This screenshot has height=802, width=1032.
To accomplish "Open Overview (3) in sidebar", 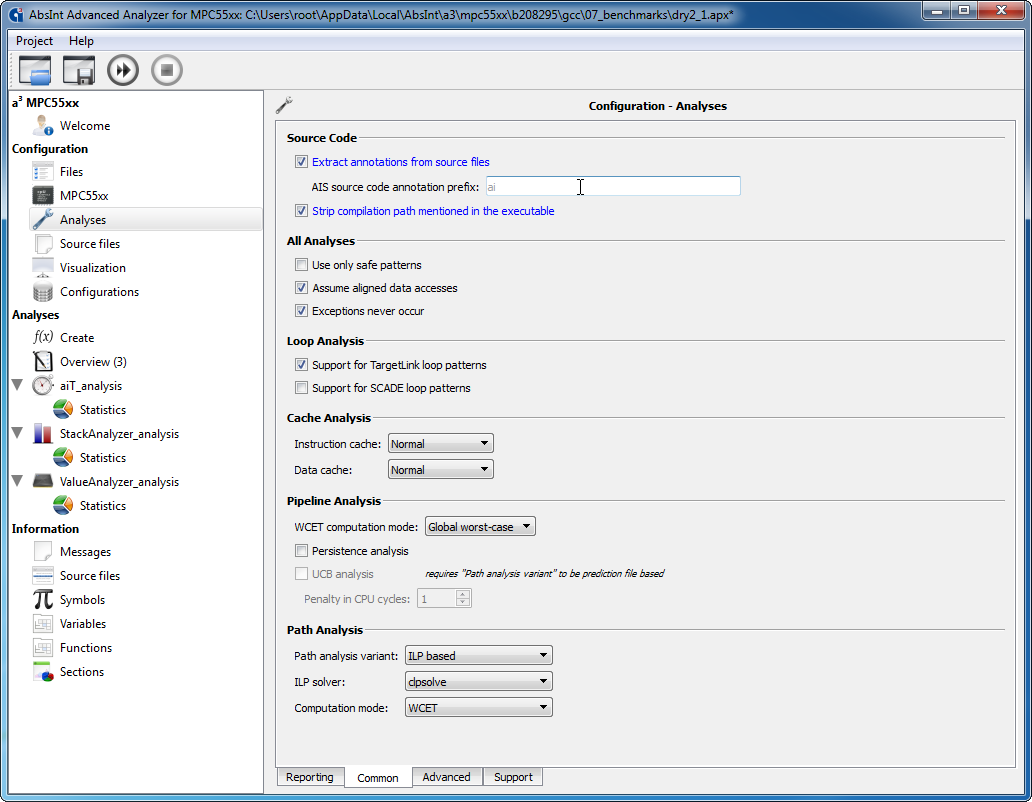I will click(x=93, y=362).
